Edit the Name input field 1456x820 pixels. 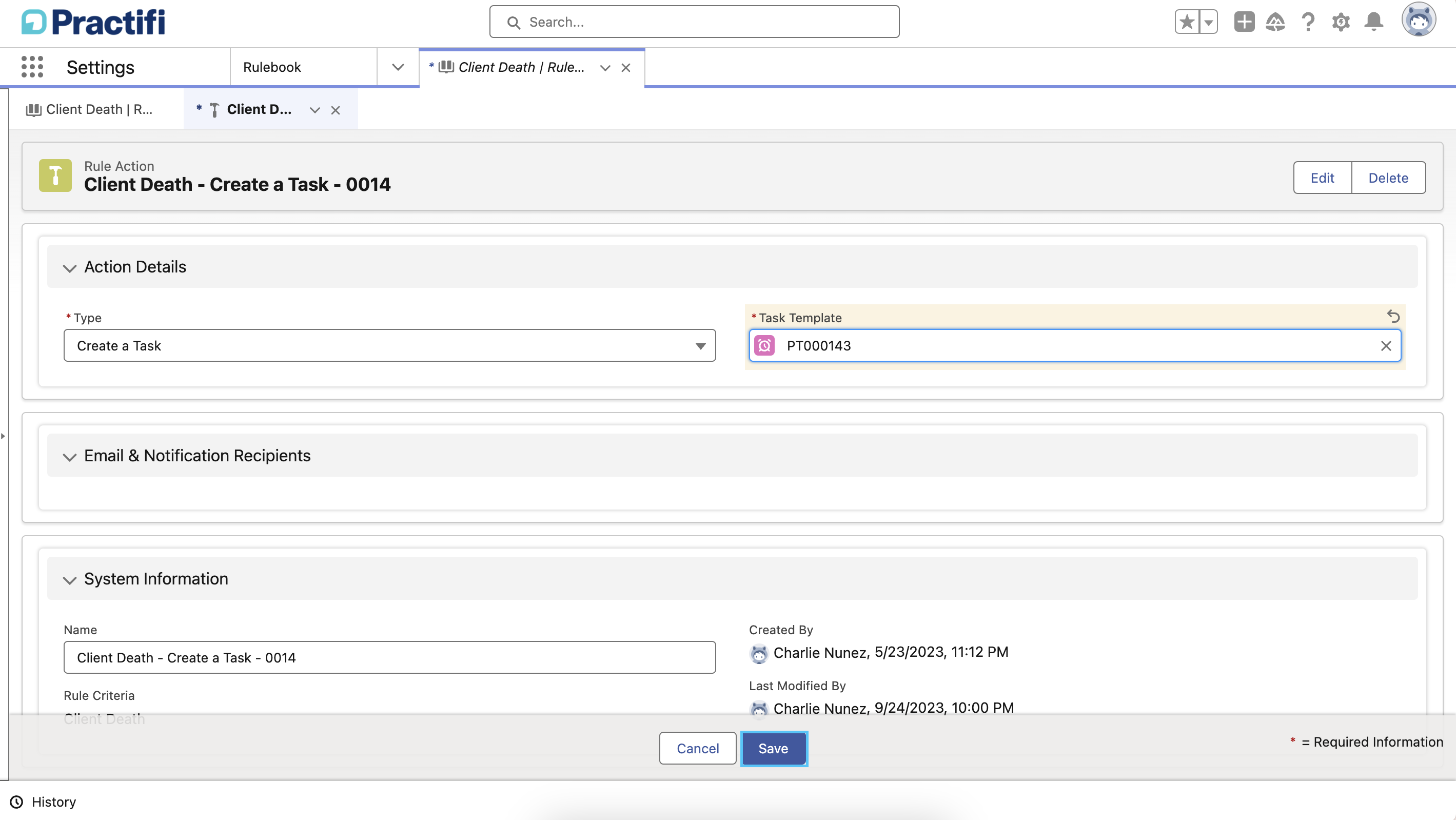389,657
